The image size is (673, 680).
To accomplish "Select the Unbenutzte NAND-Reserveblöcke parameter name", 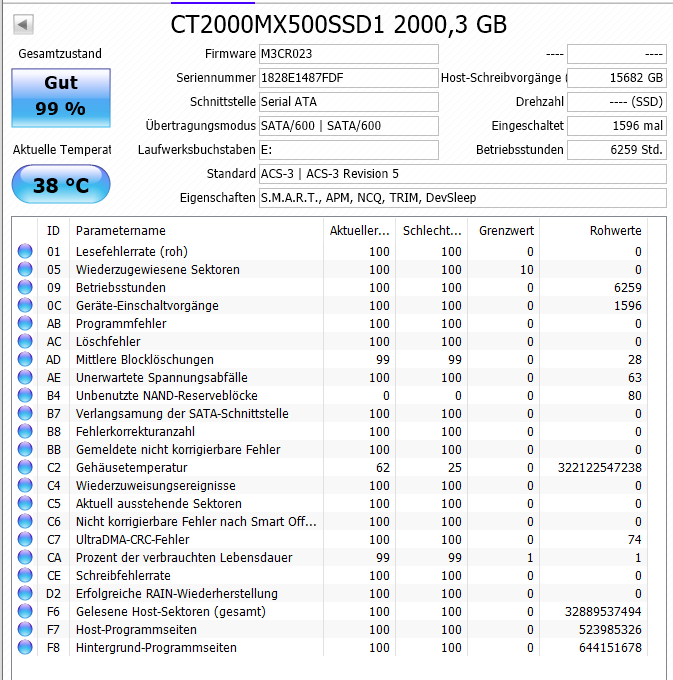I will [x=167, y=396].
